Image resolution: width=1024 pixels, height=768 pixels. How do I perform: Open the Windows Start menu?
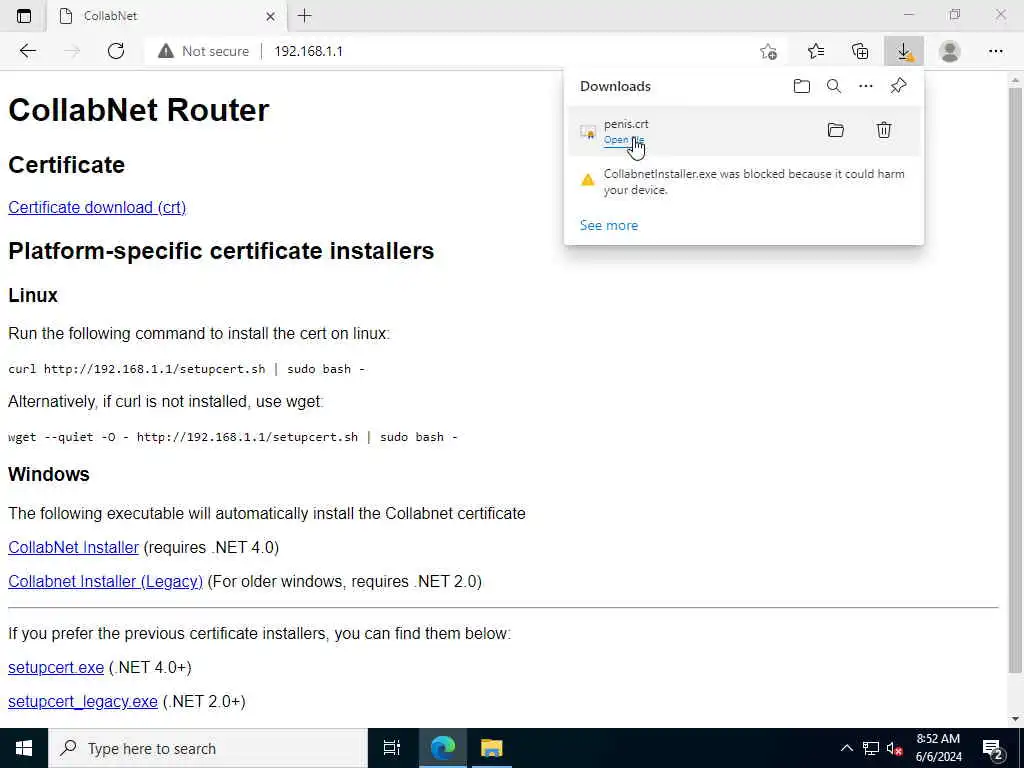click(24, 748)
